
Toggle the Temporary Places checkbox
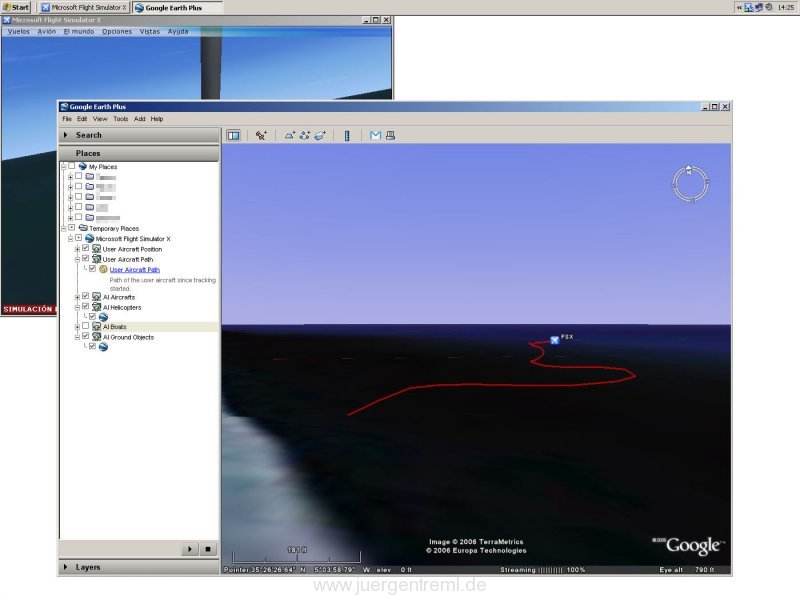pyautogui.click(x=72, y=228)
